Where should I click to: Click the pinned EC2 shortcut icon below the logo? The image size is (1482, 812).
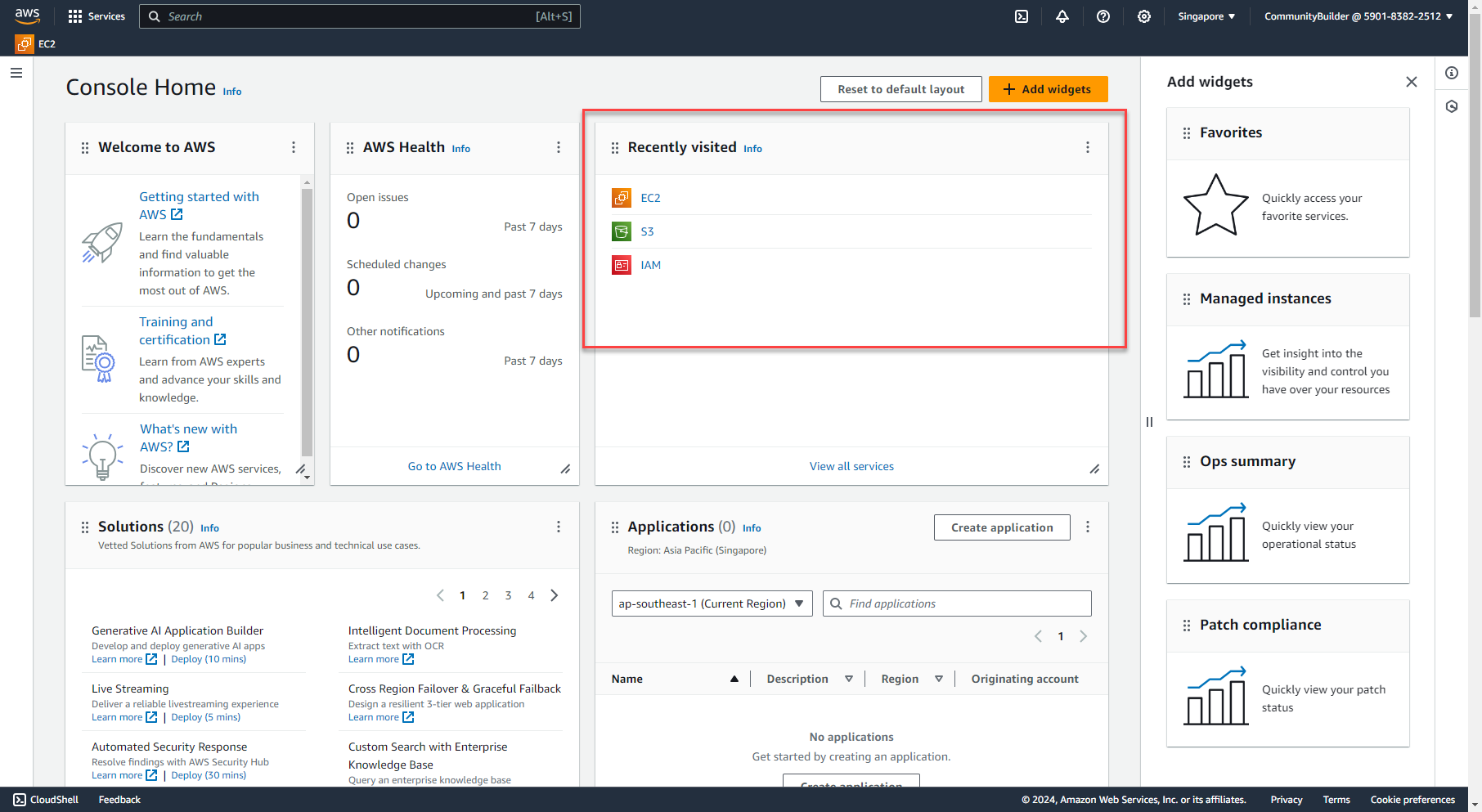(x=23, y=43)
